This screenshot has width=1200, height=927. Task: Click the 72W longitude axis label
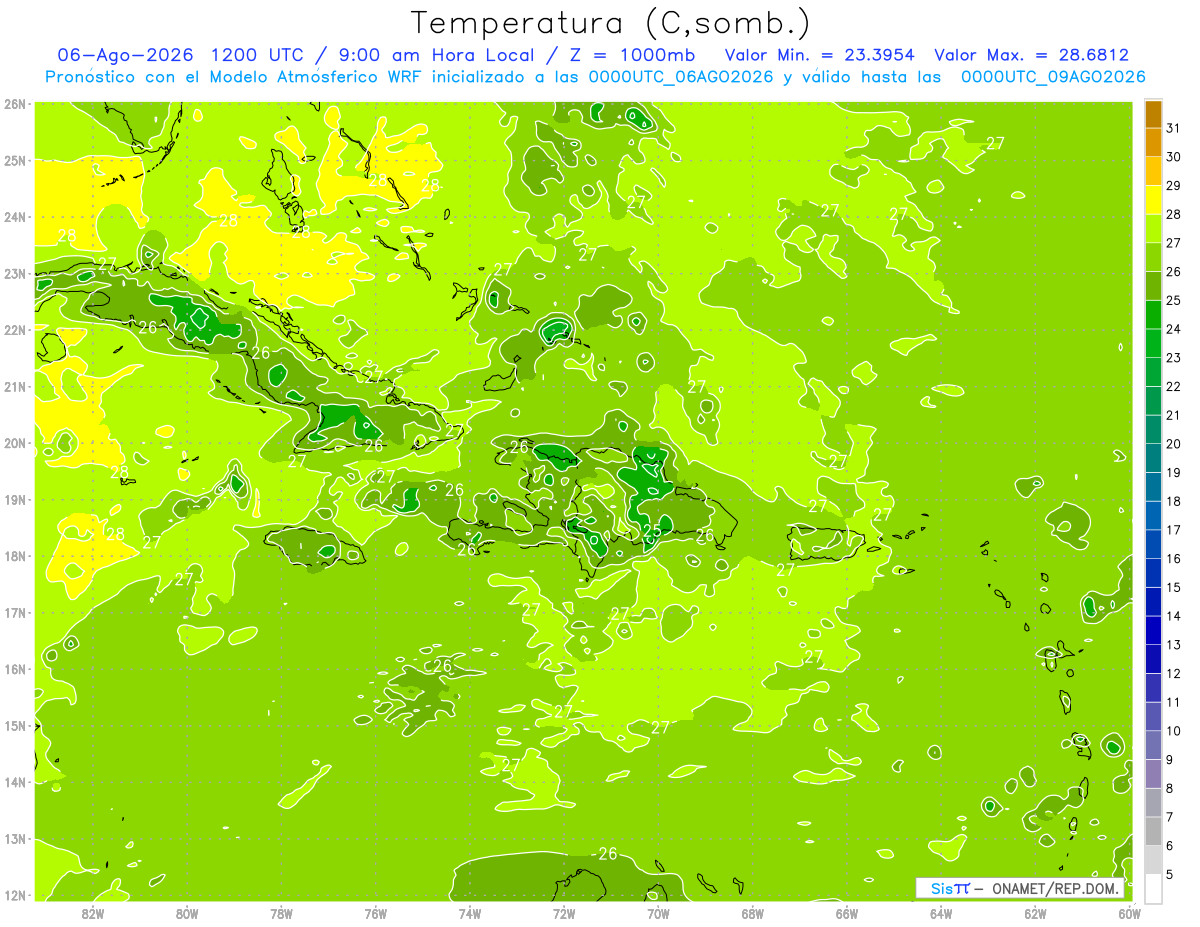pyautogui.click(x=564, y=913)
